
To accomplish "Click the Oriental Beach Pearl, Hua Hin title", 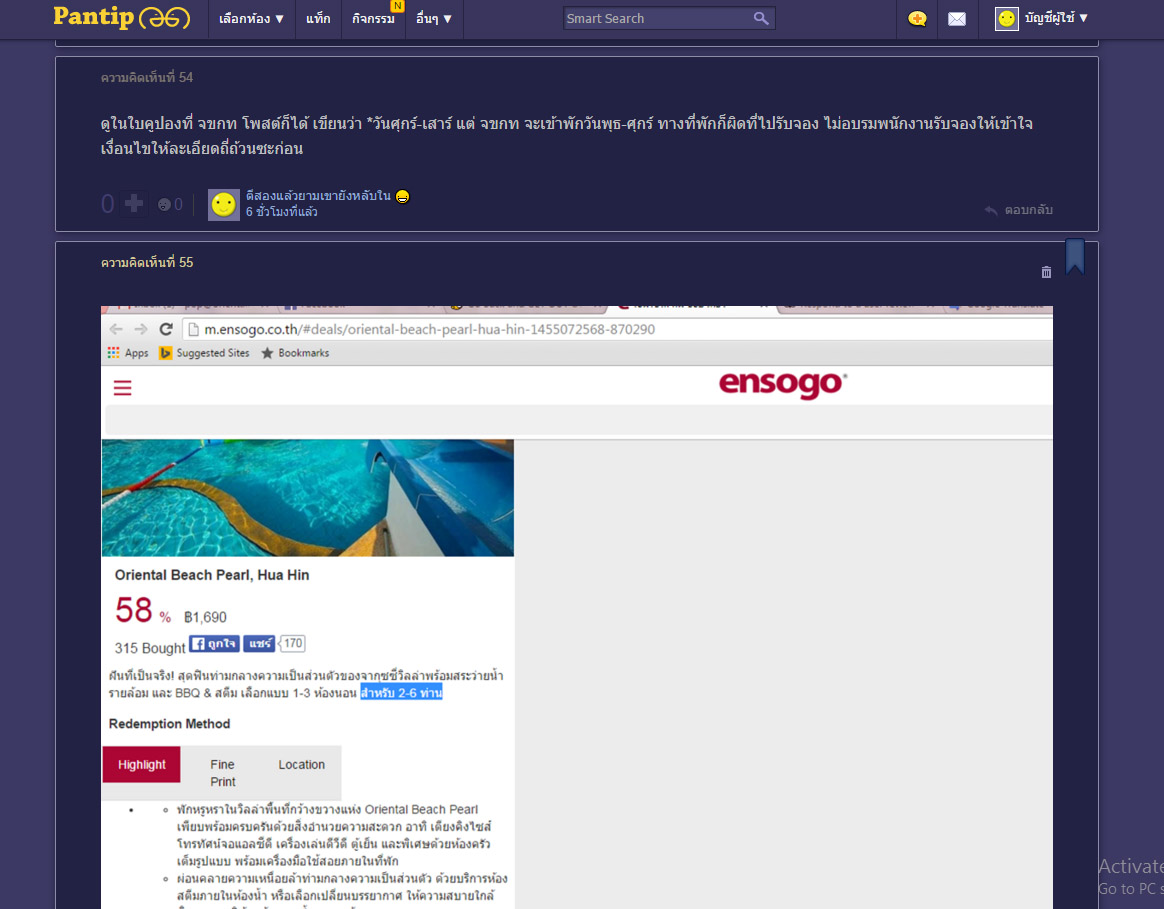I will tap(212, 575).
